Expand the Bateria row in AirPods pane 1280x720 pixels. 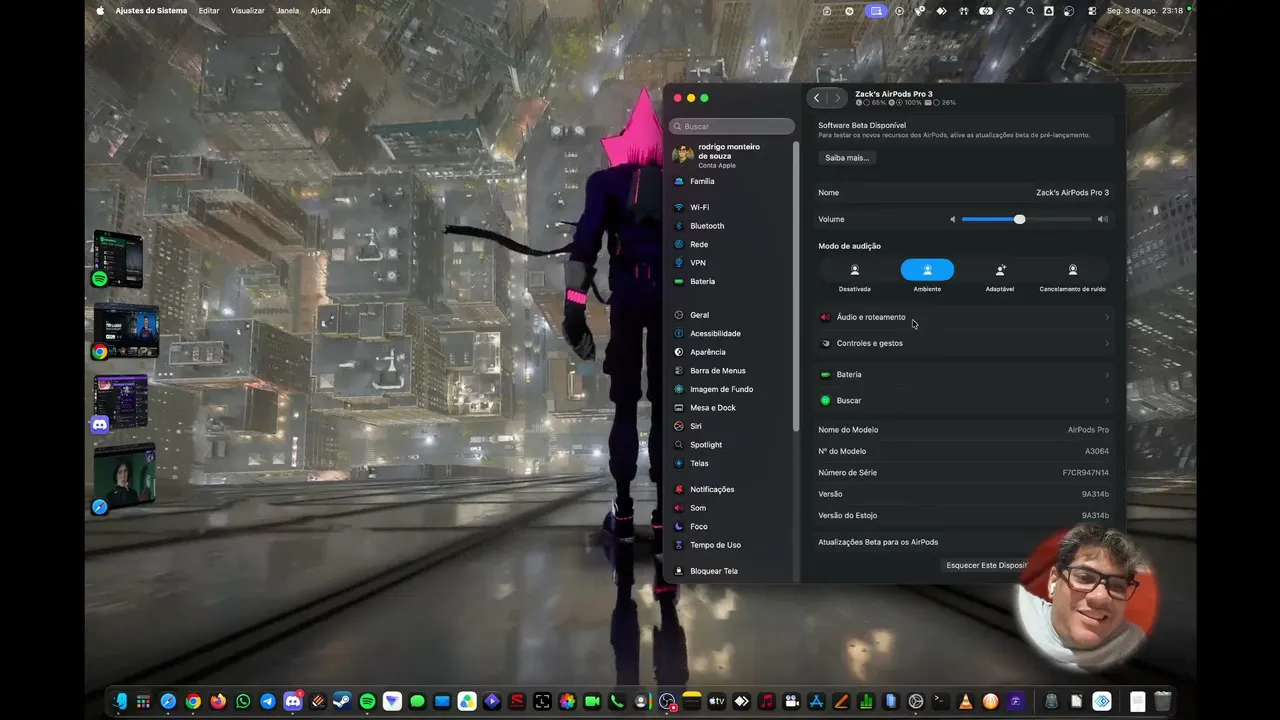coord(964,374)
